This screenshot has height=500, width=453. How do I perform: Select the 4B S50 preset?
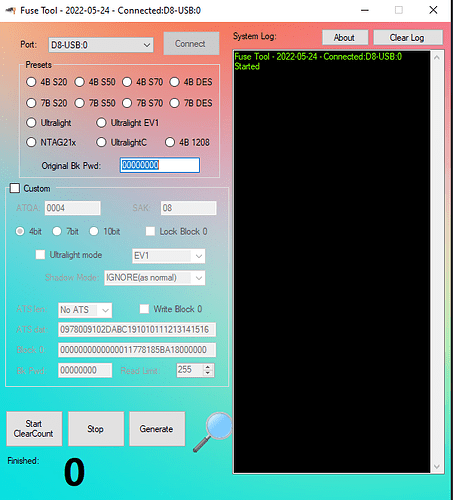tap(95, 82)
